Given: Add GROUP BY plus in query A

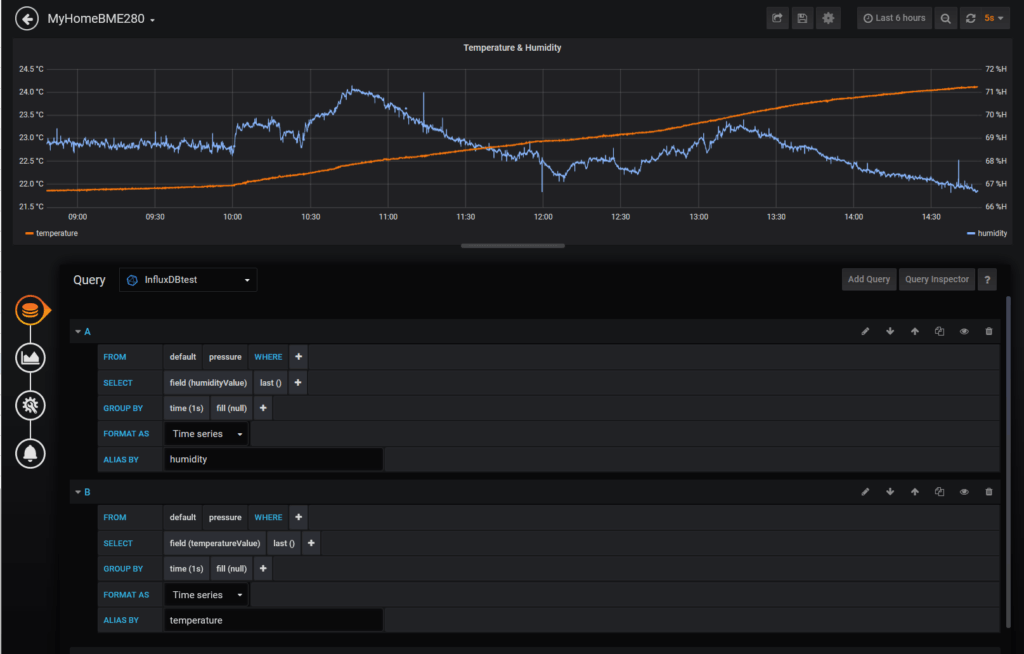Looking at the screenshot, I should point(263,408).
